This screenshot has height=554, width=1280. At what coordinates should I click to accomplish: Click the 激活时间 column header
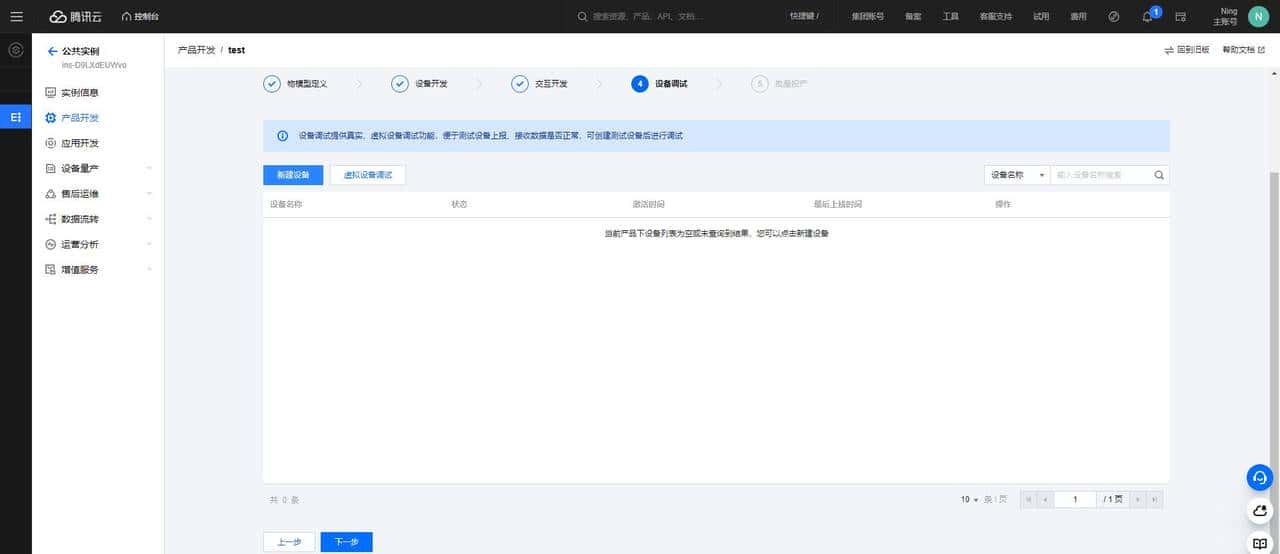649,204
